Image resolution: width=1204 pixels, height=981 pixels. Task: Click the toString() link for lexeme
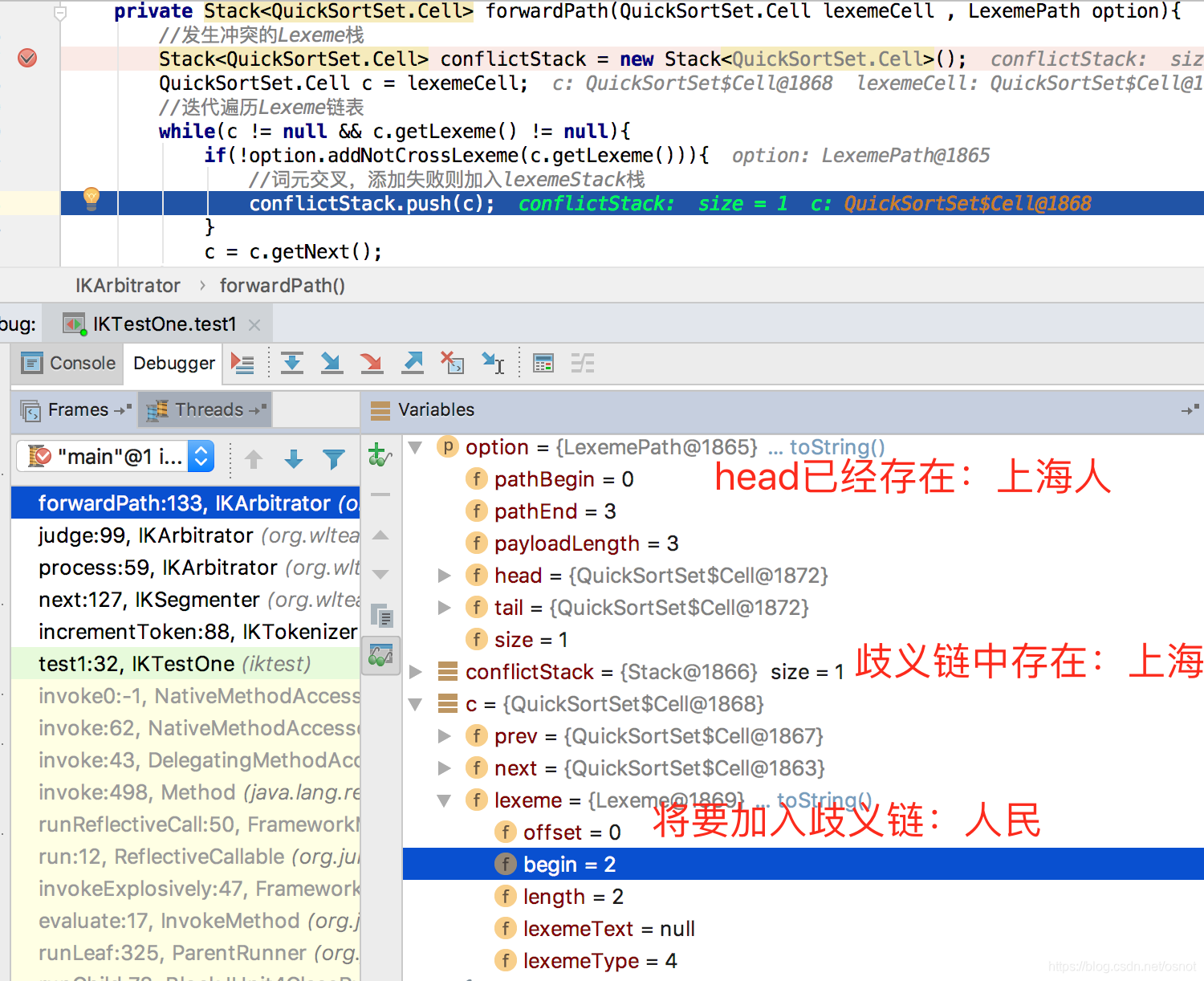pyautogui.click(x=824, y=800)
